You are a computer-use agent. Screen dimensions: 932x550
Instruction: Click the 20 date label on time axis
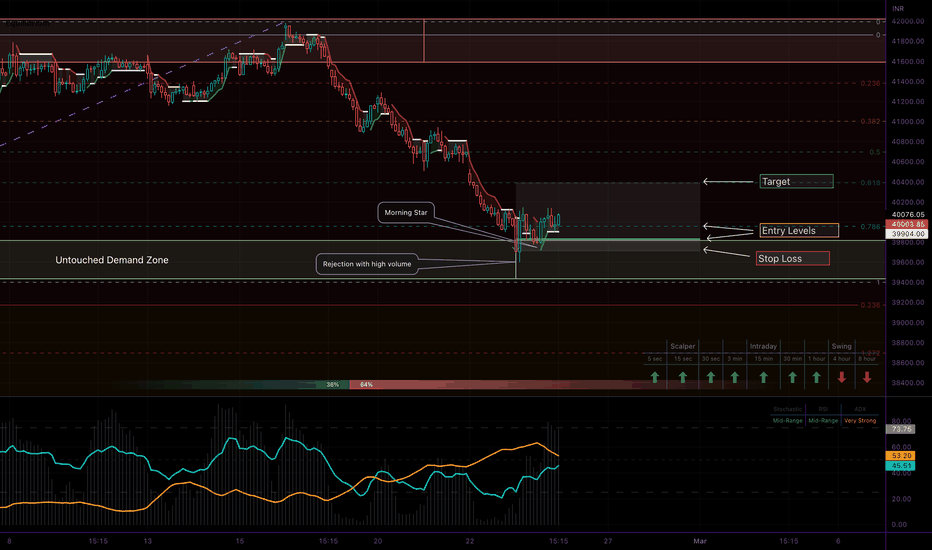pos(377,541)
